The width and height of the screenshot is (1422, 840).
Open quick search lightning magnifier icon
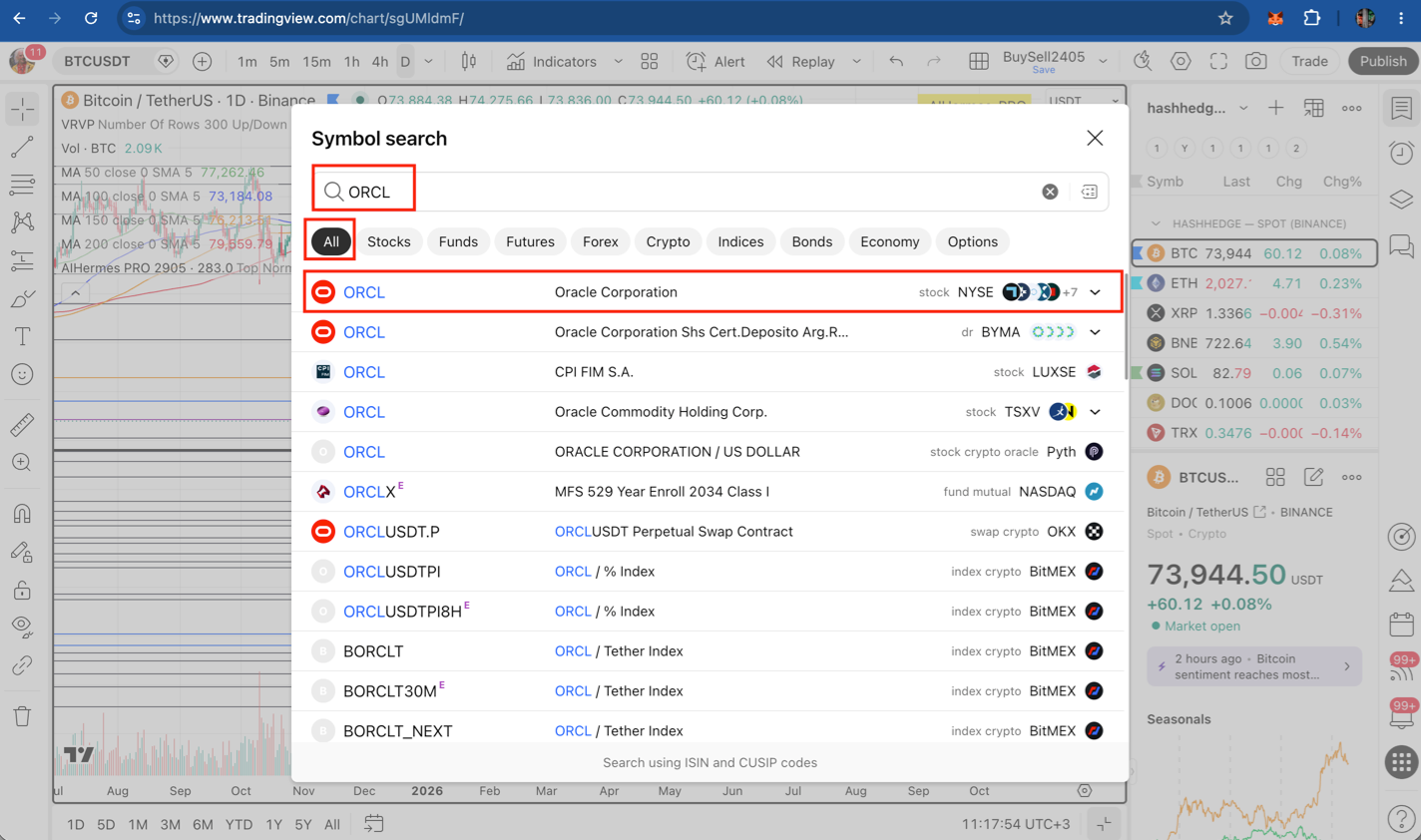click(x=1143, y=62)
